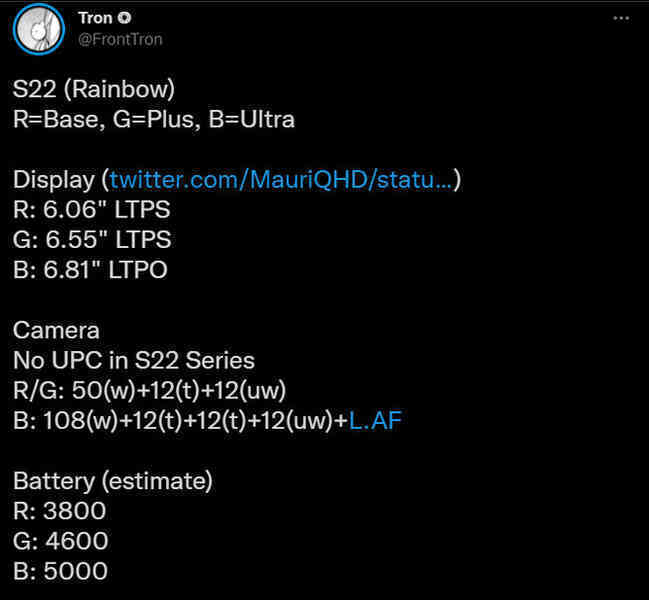Select the 'B: 6.81" LTPO' line

(90, 270)
